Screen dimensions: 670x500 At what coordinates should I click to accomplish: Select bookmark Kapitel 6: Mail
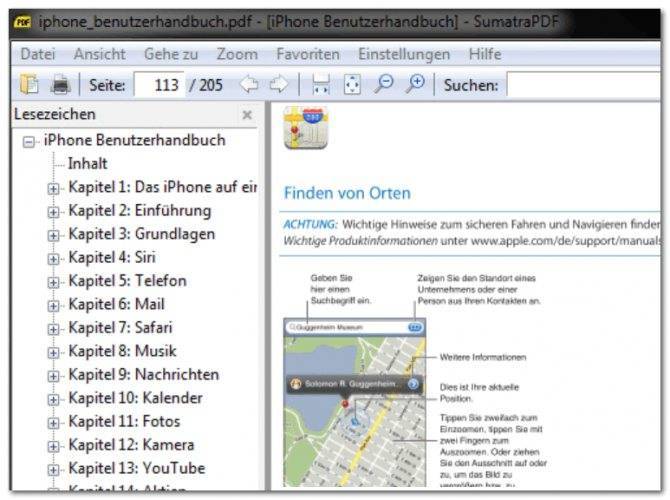click(x=116, y=305)
